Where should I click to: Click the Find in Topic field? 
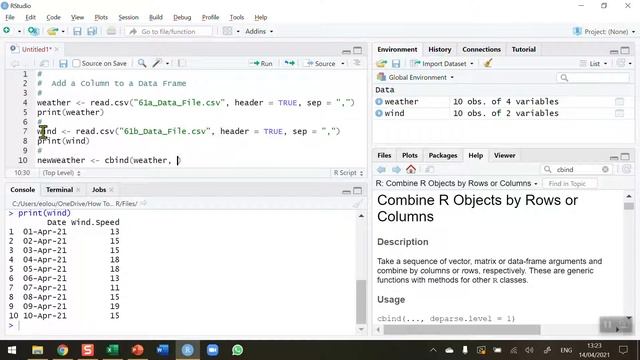[570, 184]
